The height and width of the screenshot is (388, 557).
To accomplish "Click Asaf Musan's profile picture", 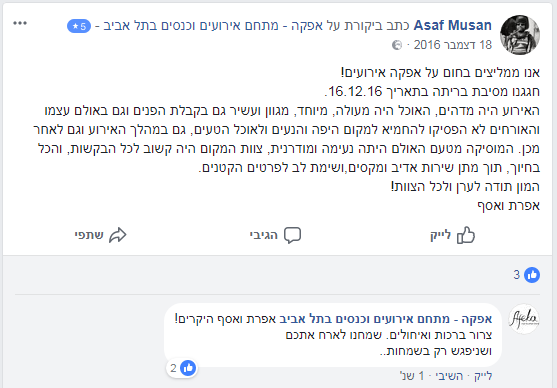I will tap(520, 35).
